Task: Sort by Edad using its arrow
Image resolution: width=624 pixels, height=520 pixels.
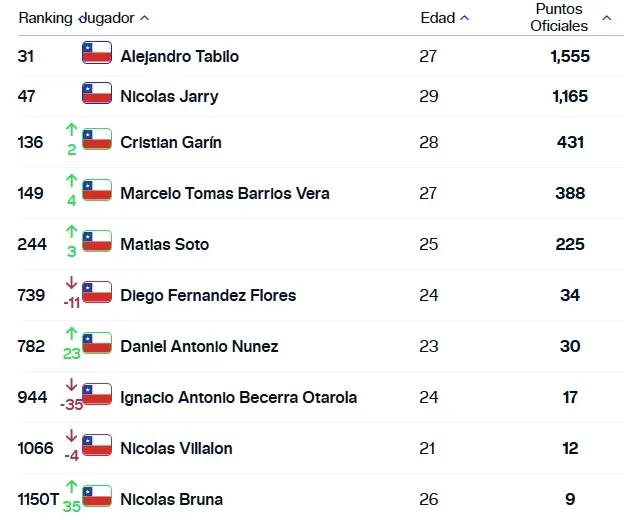Action: (x=464, y=18)
